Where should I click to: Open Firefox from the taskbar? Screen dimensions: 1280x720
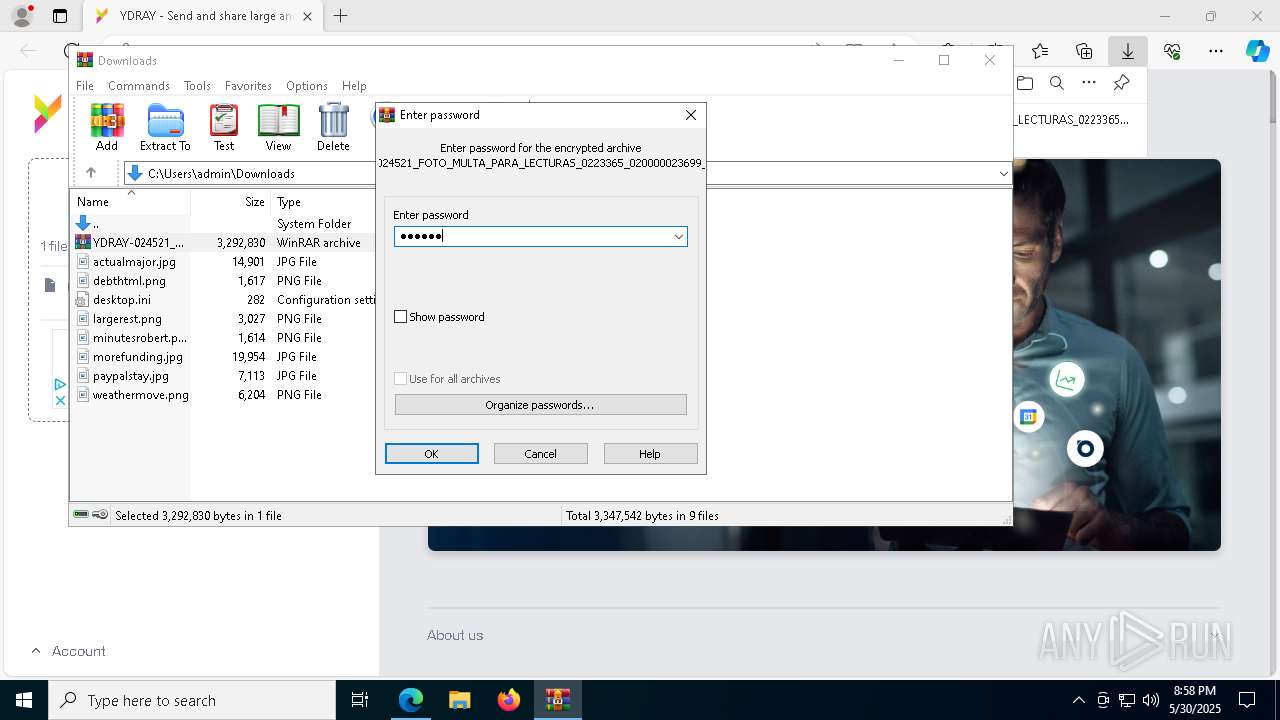tap(509, 700)
